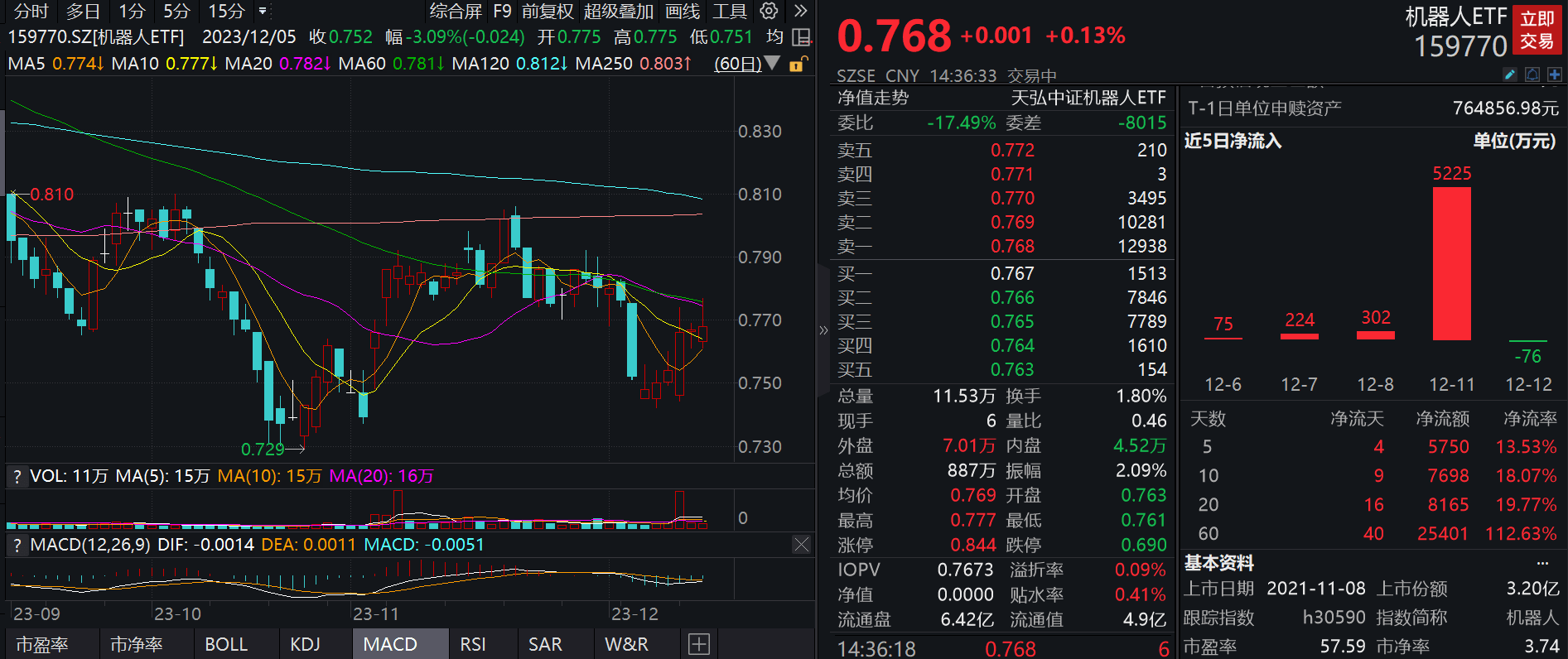Click the 60-day 净流额 value 25401
The height and width of the screenshot is (659, 1568).
(1443, 534)
